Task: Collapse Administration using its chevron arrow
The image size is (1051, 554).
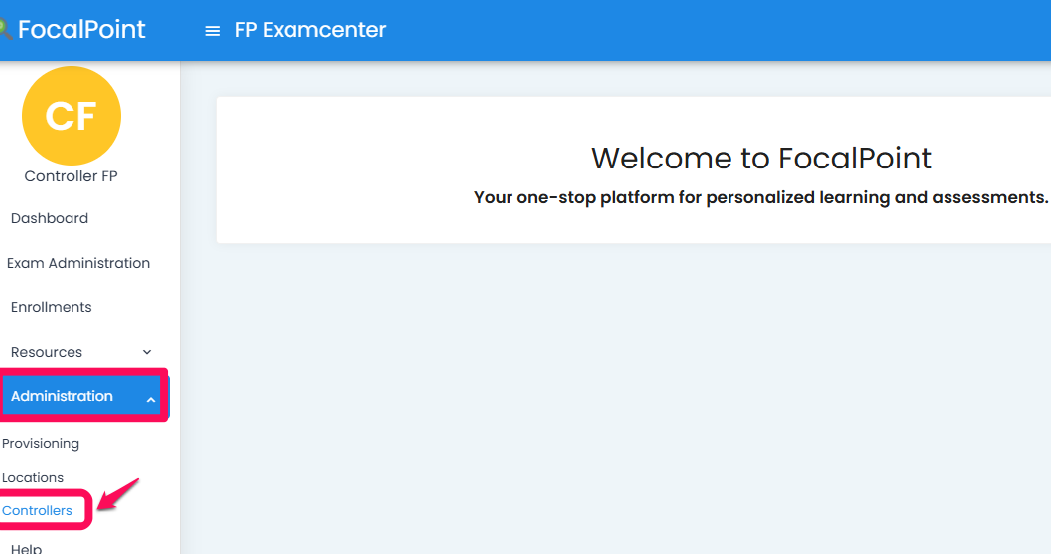Action: (151, 400)
